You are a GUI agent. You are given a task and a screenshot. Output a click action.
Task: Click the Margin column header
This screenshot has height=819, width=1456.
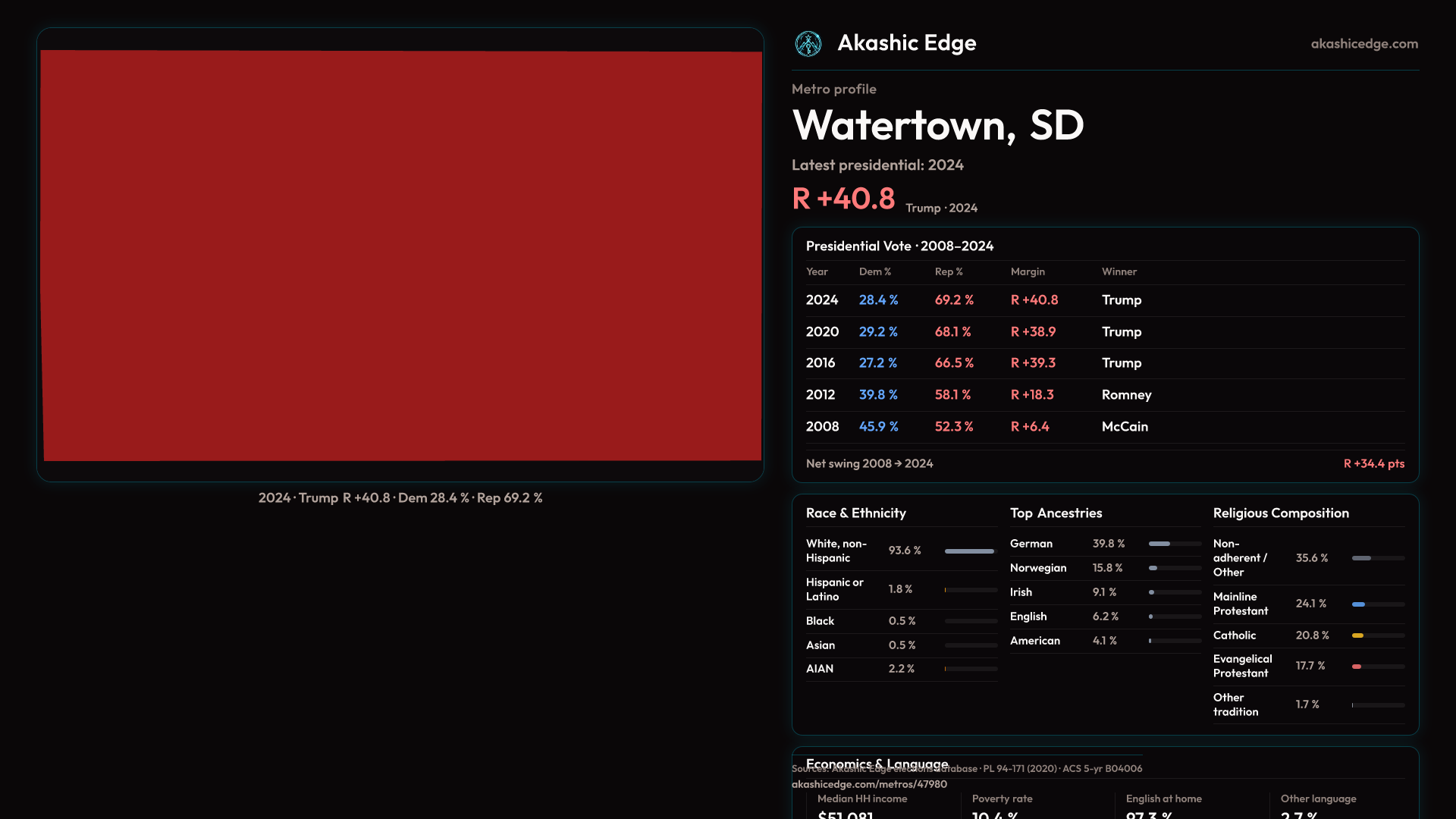click(x=1028, y=271)
